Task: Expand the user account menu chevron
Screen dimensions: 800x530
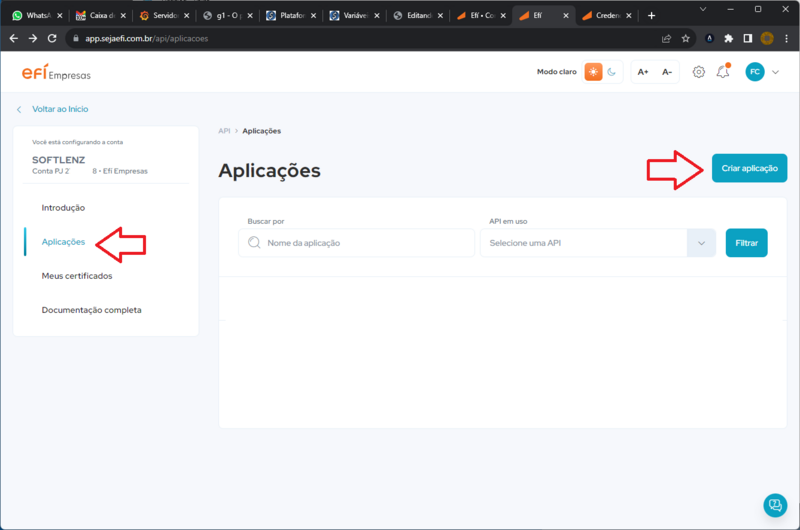Action: (x=776, y=72)
